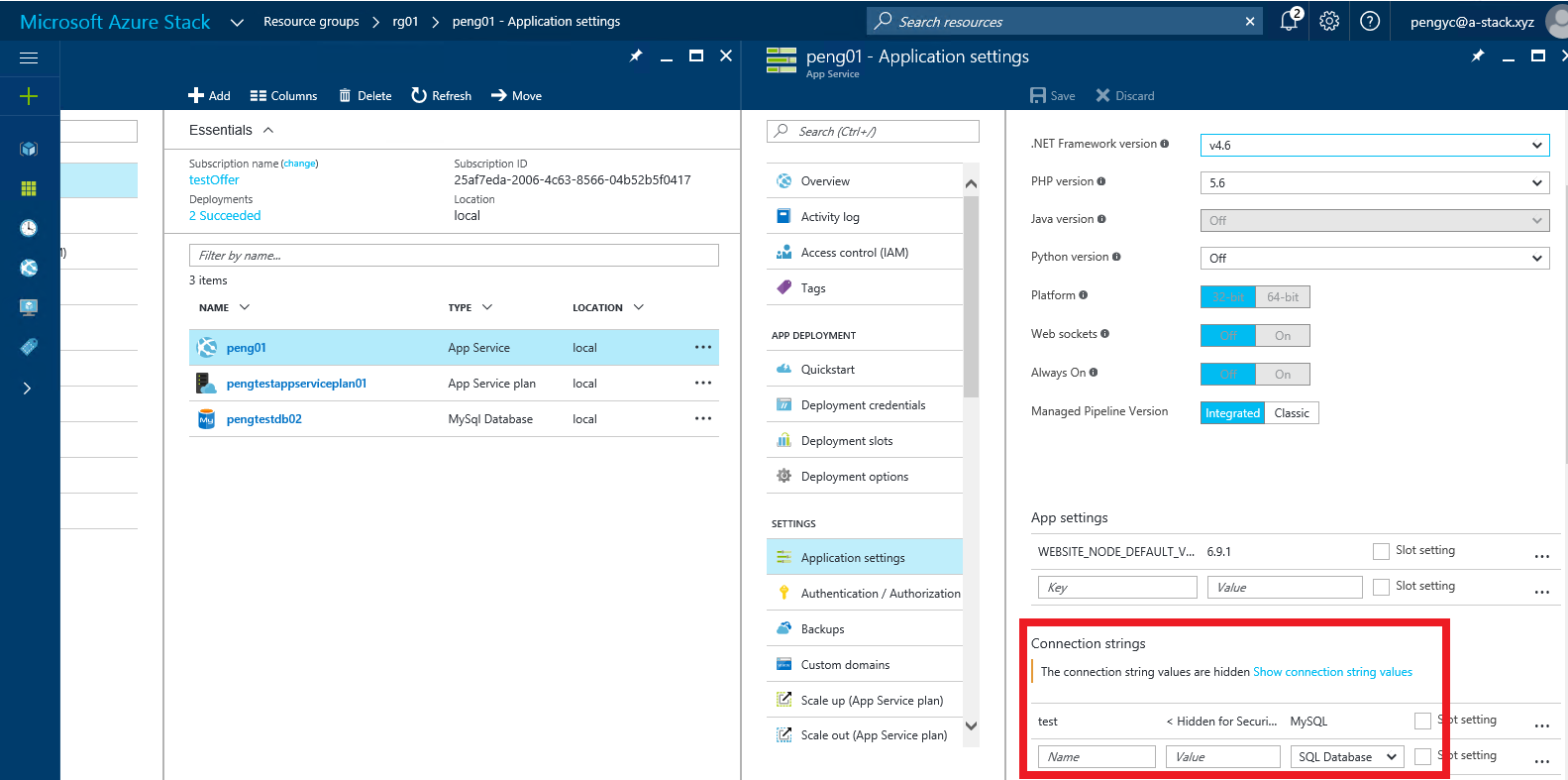Open the peng01 App Service resource

246,348
